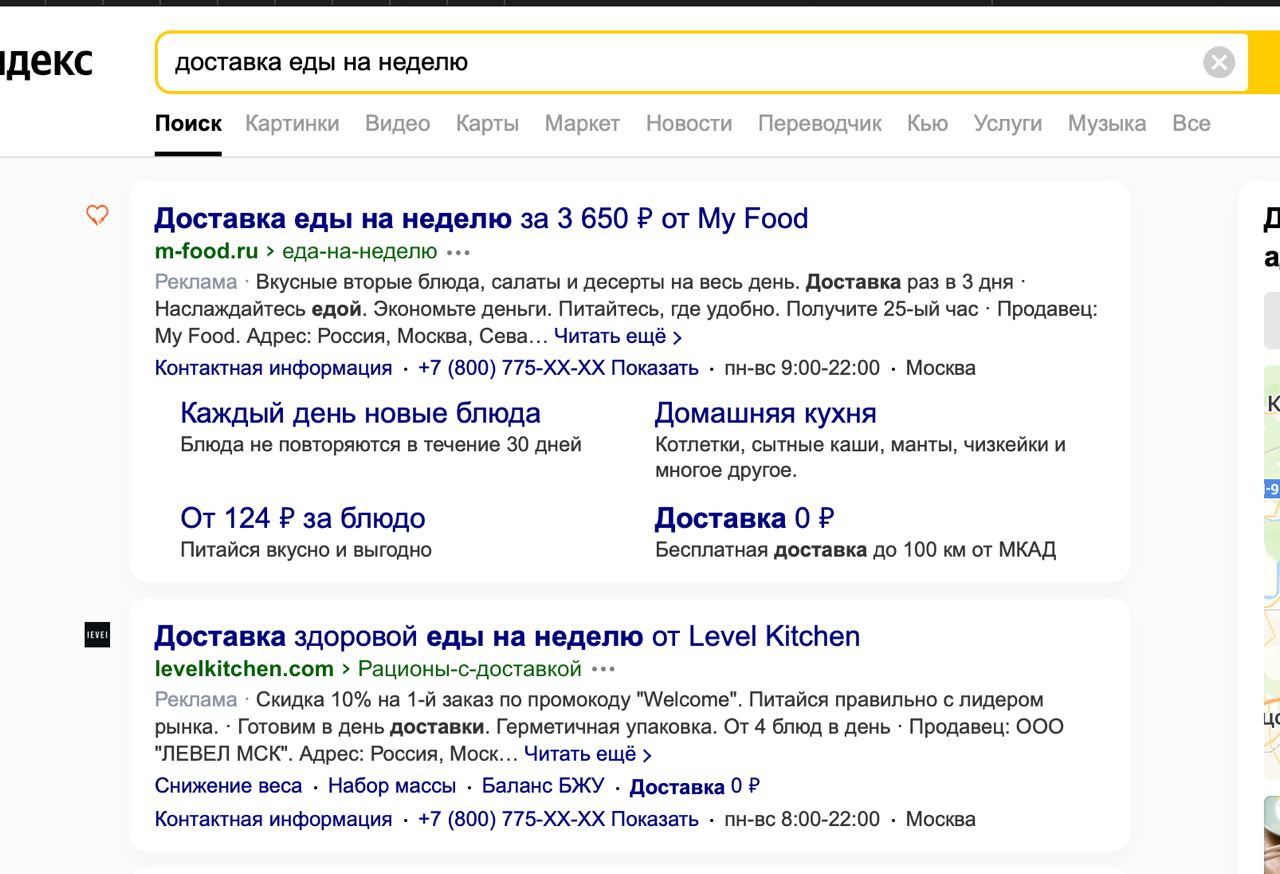Open the Домашняя кухня sitelink
The image size is (1280, 874).
point(765,413)
